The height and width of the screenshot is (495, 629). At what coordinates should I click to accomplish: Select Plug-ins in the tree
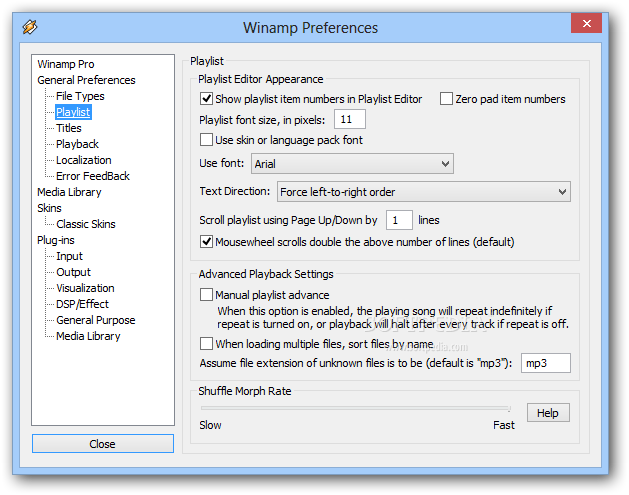point(56,240)
